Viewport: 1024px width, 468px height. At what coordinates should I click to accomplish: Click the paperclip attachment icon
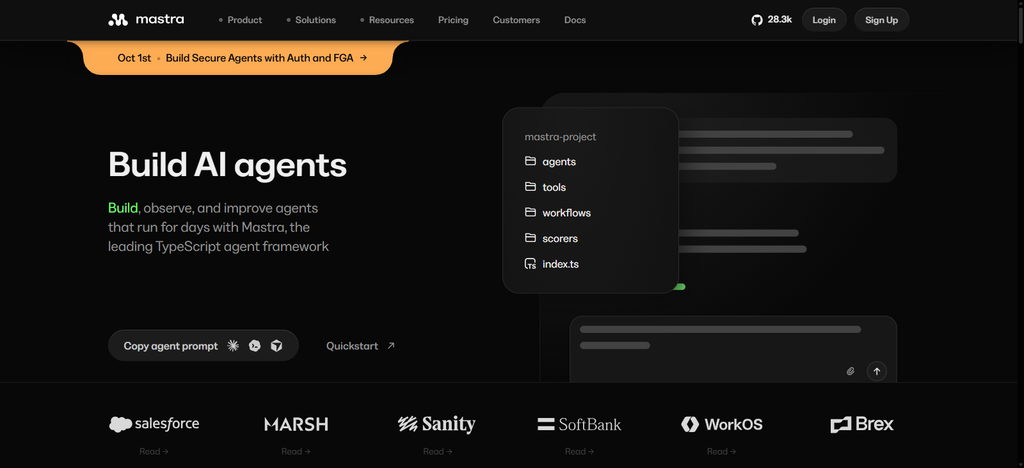click(850, 371)
